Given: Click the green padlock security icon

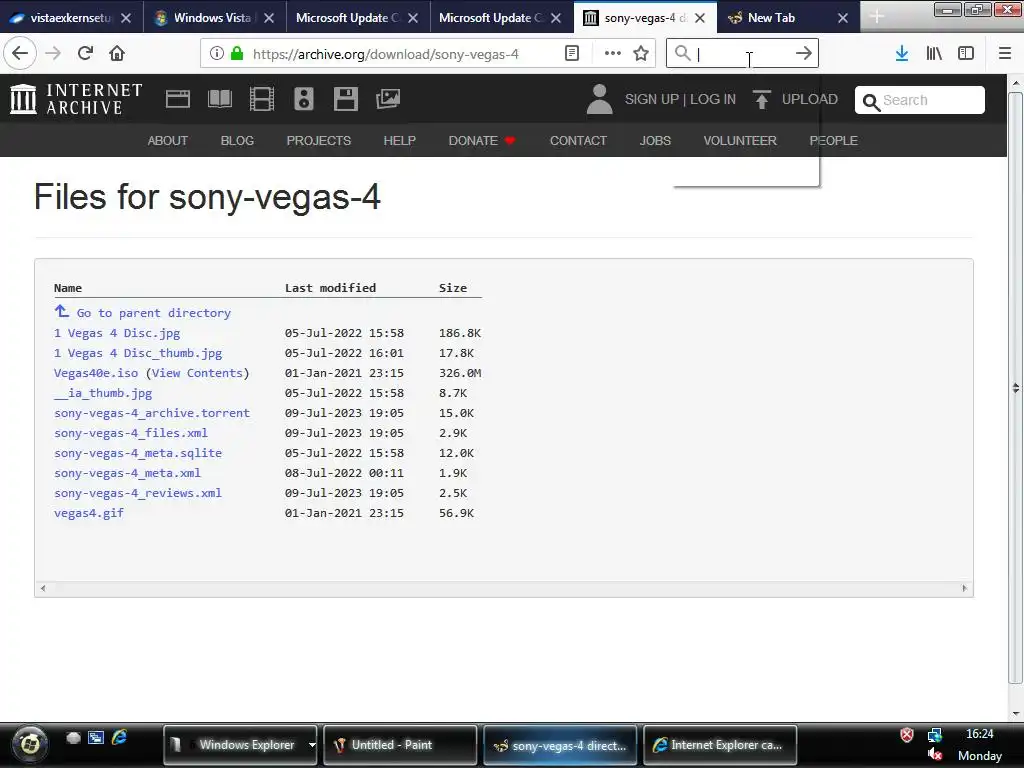Looking at the screenshot, I should pyautogui.click(x=237, y=53).
